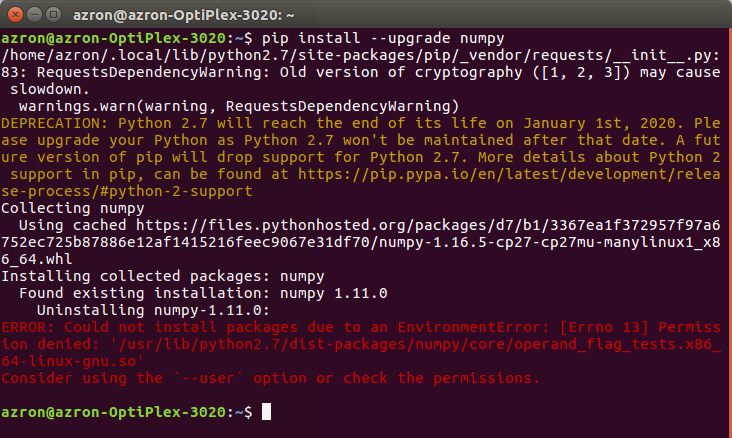Open the files.pythonhosted.org numpy wheel URL
This screenshot has height=438, width=732.
click(x=400, y=225)
